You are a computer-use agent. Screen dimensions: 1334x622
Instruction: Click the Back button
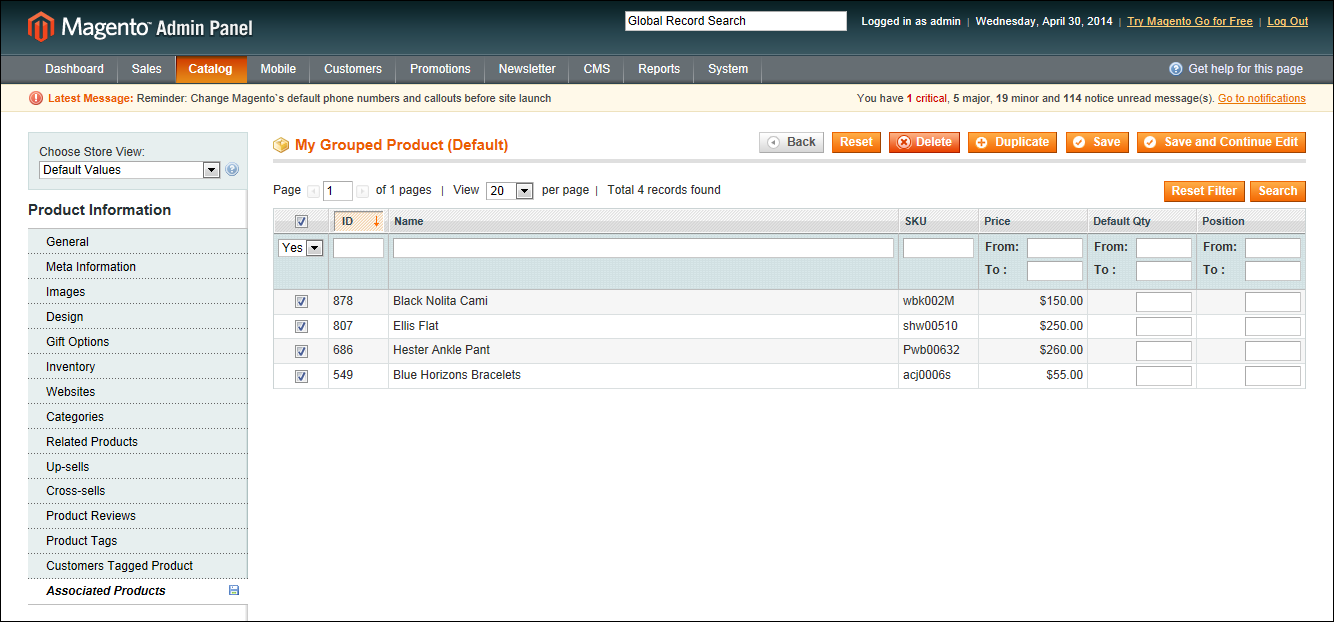pos(791,142)
